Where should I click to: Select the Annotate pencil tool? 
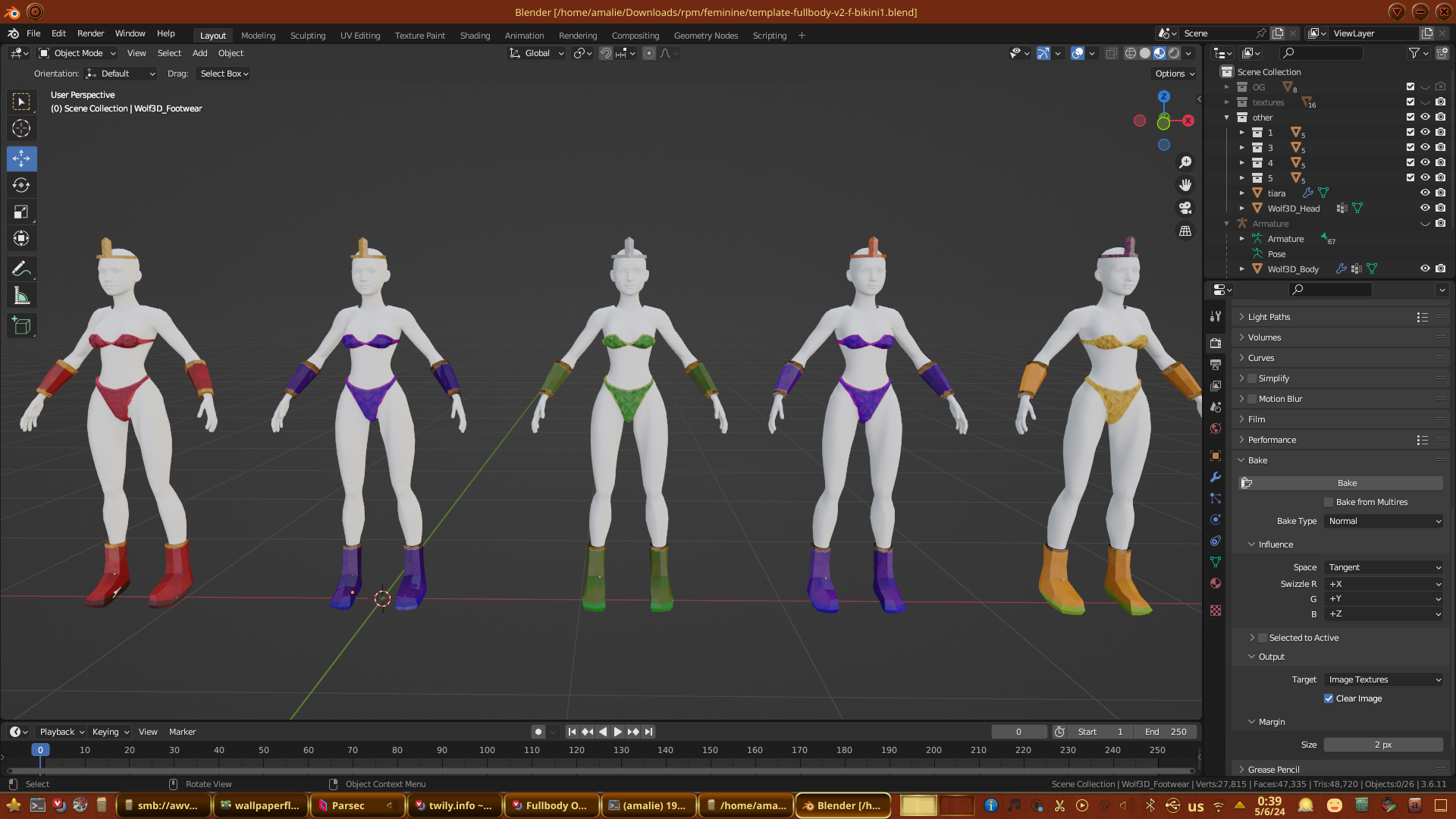21,269
